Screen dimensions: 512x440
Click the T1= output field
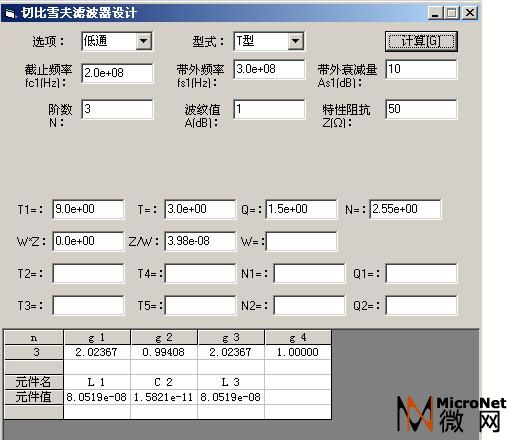click(88, 209)
